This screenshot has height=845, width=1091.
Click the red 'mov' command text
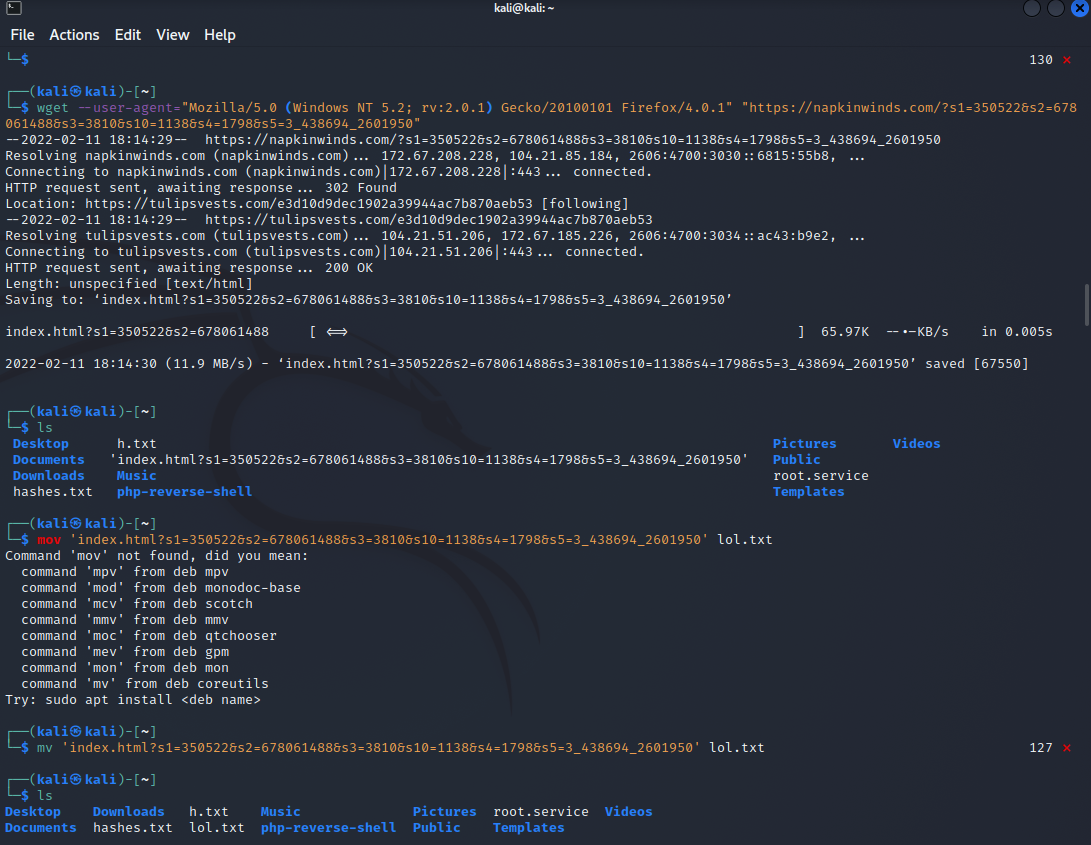(49, 540)
